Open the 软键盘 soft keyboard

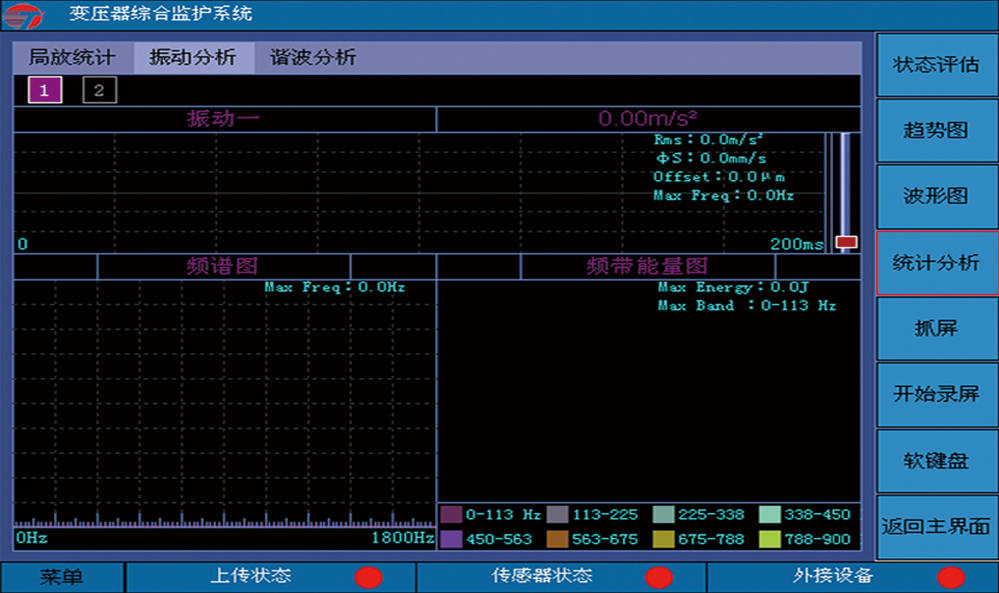pyautogui.click(x=936, y=460)
